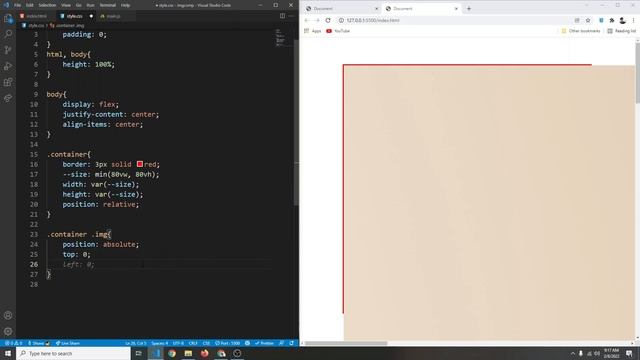Select the second Document tab in Chrome
The image size is (640, 360).
tap(421, 9)
